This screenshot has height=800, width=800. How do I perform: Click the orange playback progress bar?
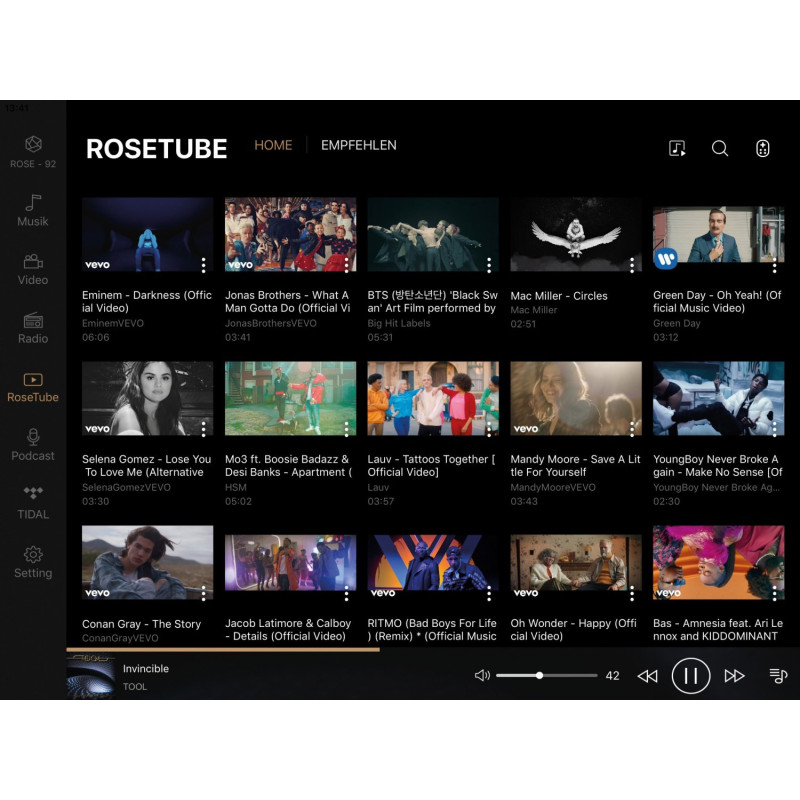[223, 649]
